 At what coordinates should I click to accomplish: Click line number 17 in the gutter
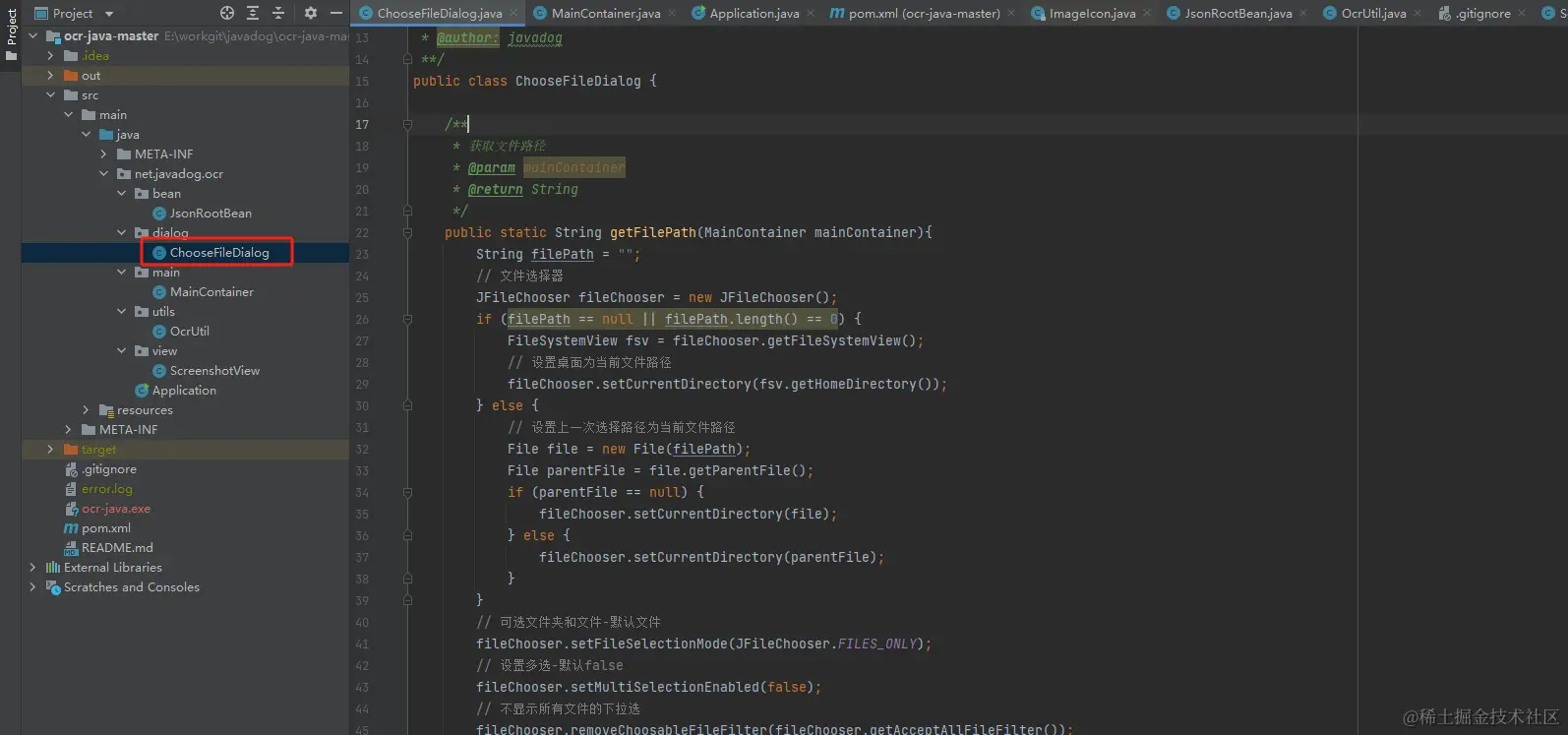click(362, 125)
